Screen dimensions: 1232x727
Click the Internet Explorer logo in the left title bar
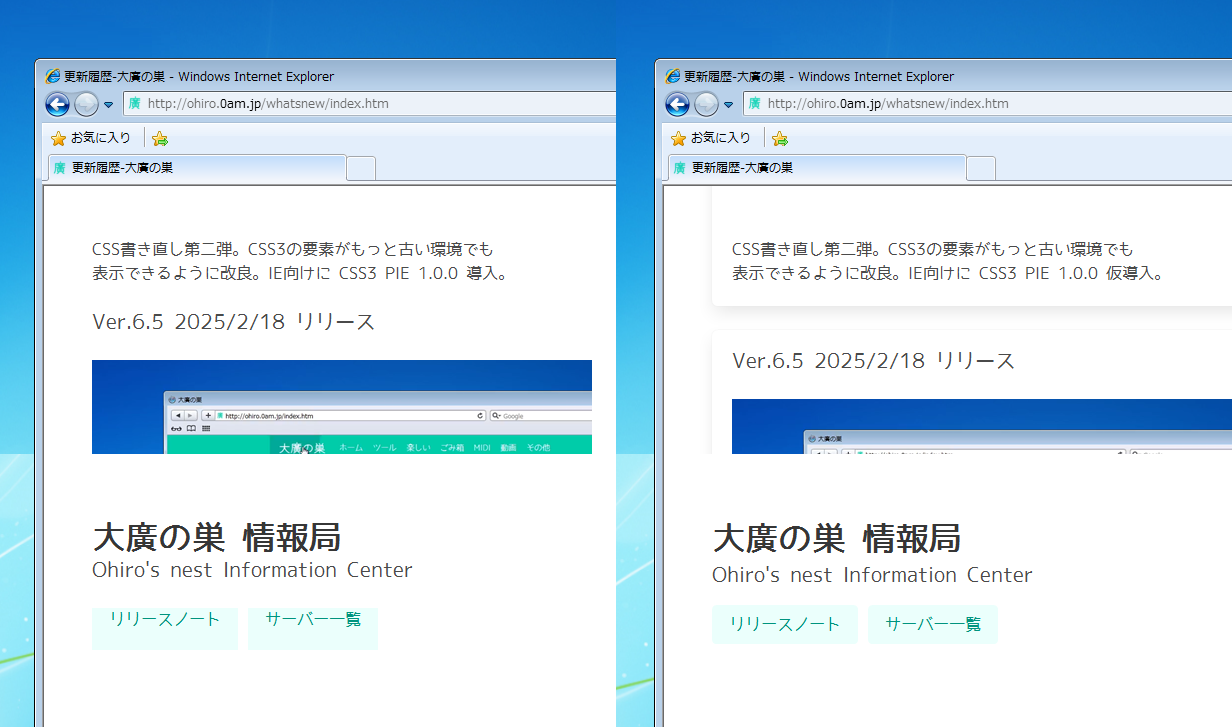pos(53,76)
